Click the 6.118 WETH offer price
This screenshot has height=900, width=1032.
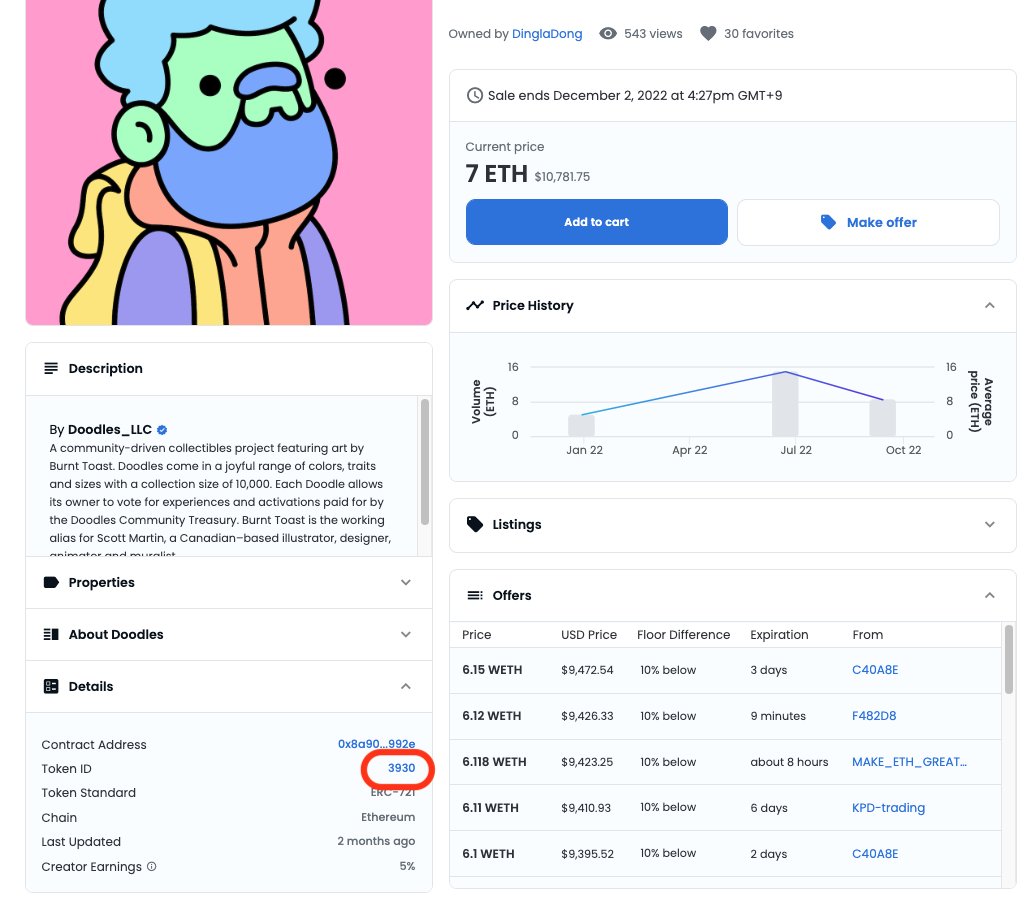click(x=494, y=762)
